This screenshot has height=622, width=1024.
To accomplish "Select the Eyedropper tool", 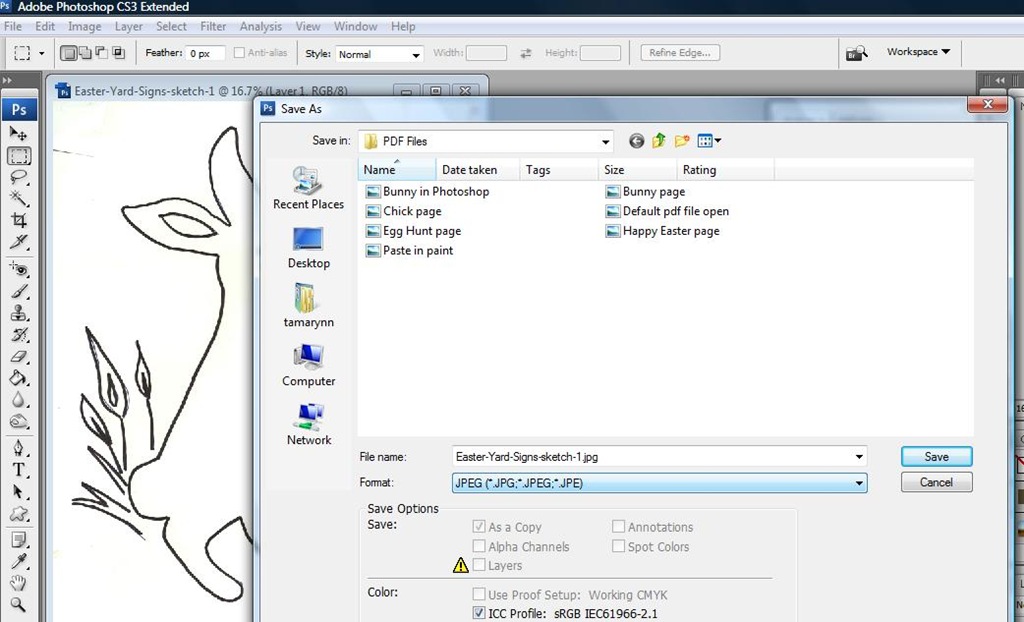I will (x=18, y=561).
